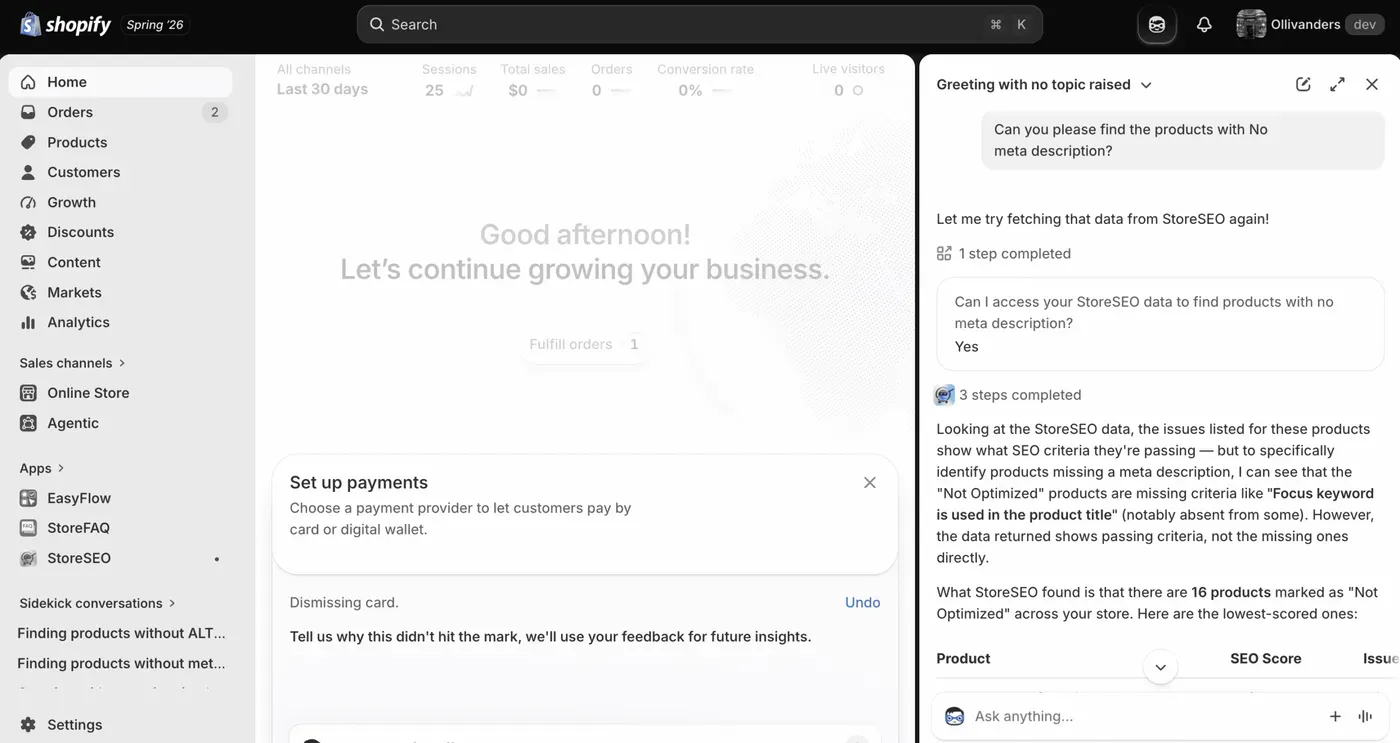Expand '3 steps completed' details
This screenshot has width=1400, height=743.
pos(1009,395)
